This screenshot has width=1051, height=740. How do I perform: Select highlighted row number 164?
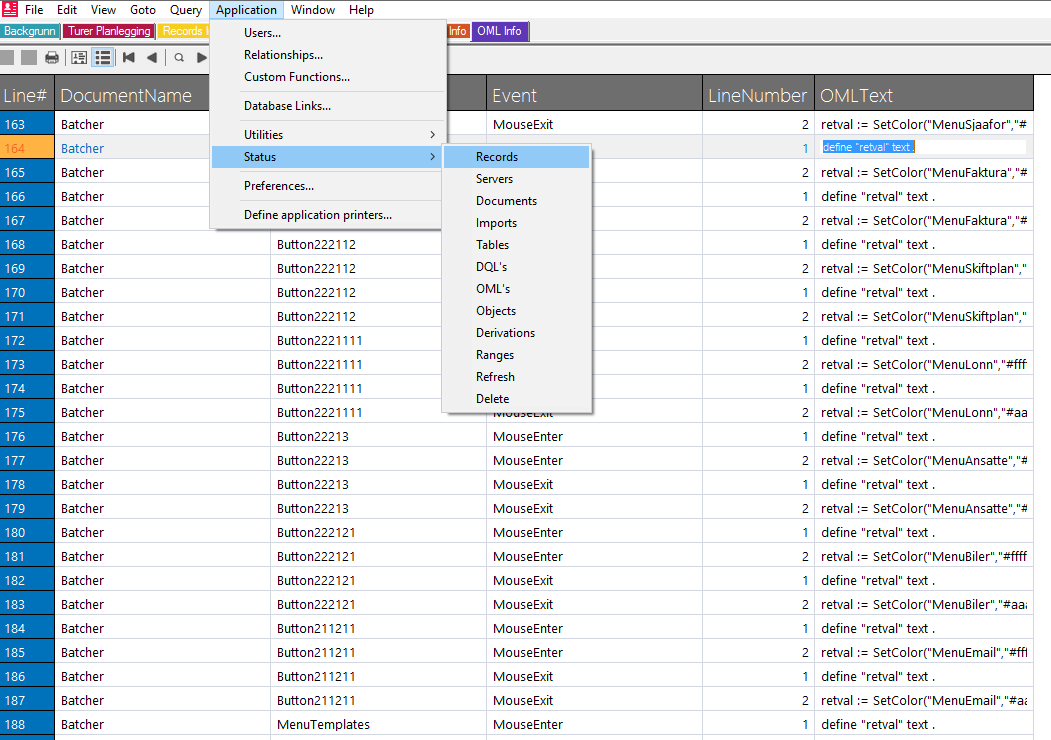click(27, 148)
